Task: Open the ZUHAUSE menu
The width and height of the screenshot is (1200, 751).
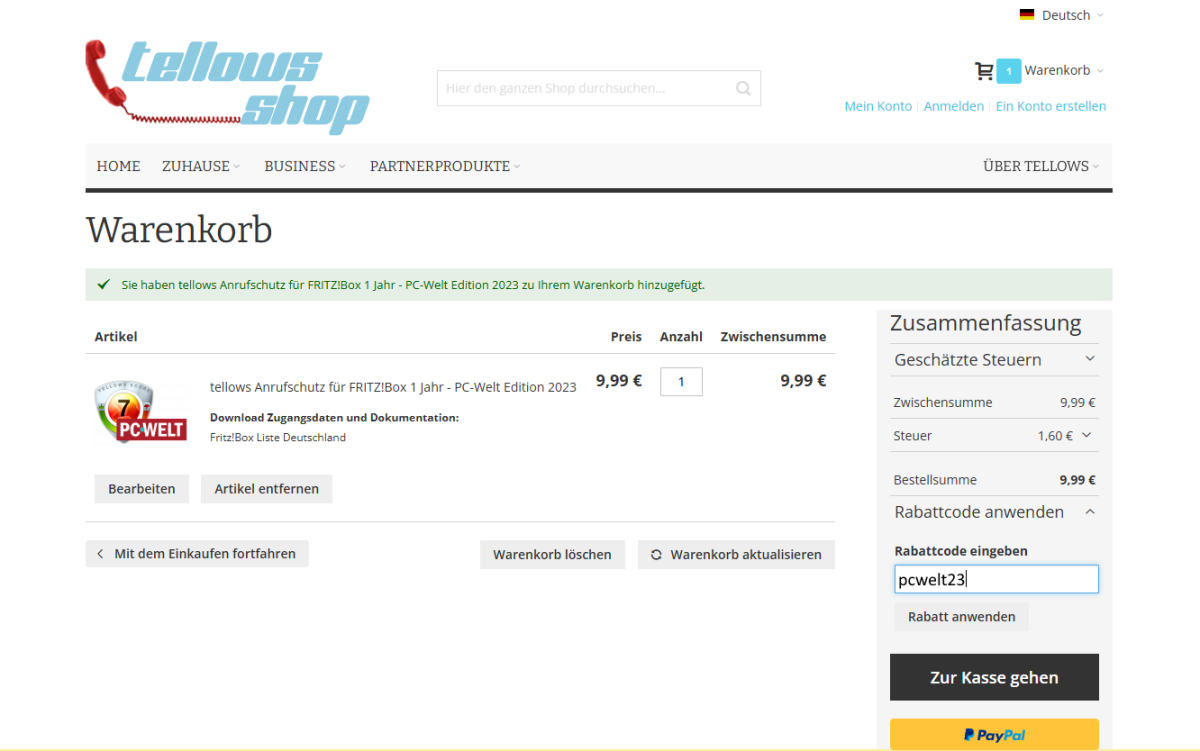Action: pos(201,166)
